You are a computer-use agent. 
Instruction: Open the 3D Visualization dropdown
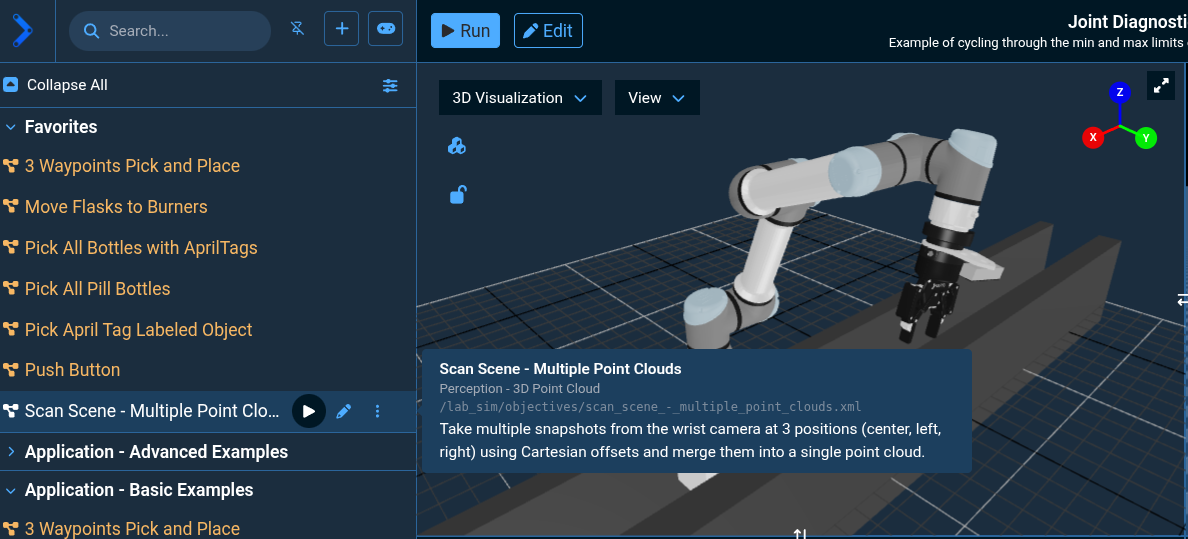(x=520, y=98)
